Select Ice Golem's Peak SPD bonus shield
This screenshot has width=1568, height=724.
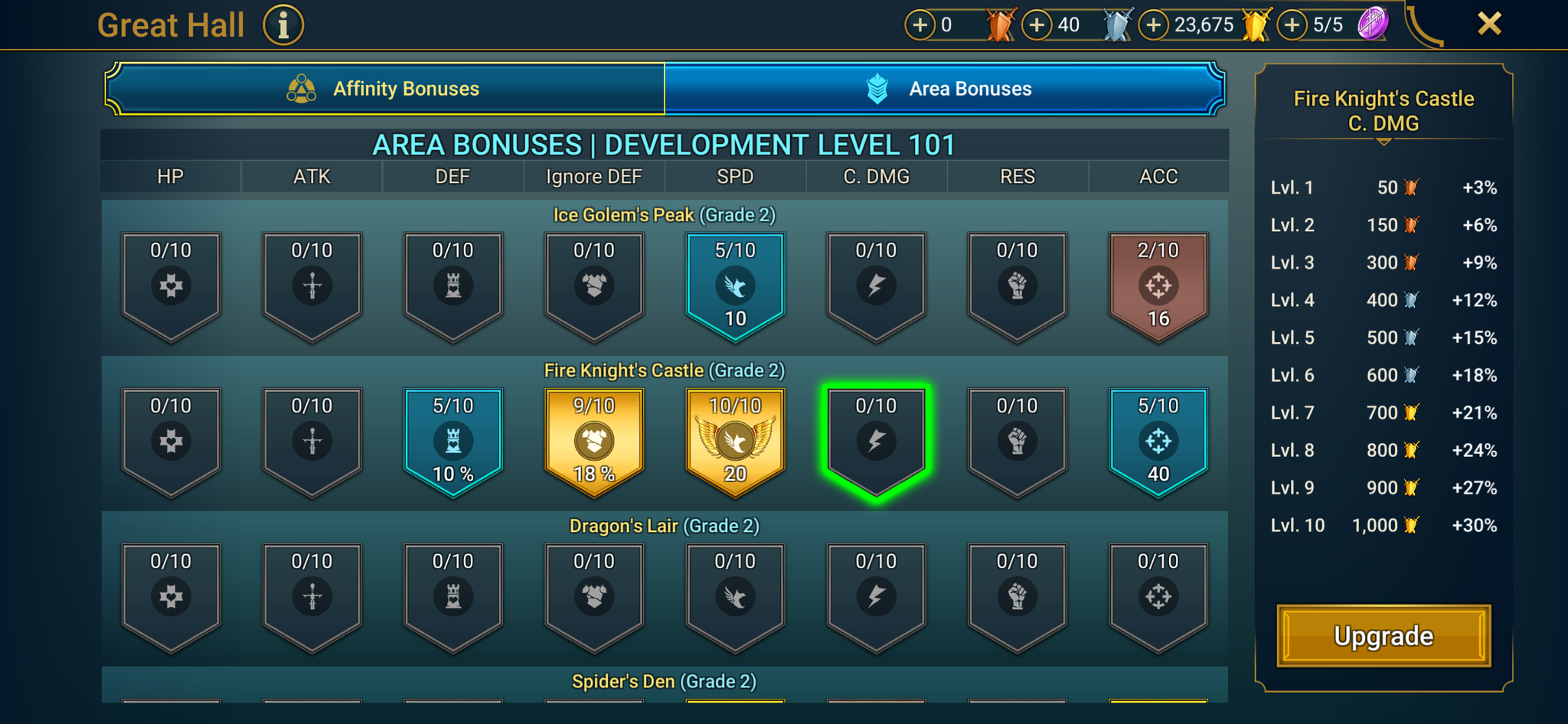coord(735,287)
